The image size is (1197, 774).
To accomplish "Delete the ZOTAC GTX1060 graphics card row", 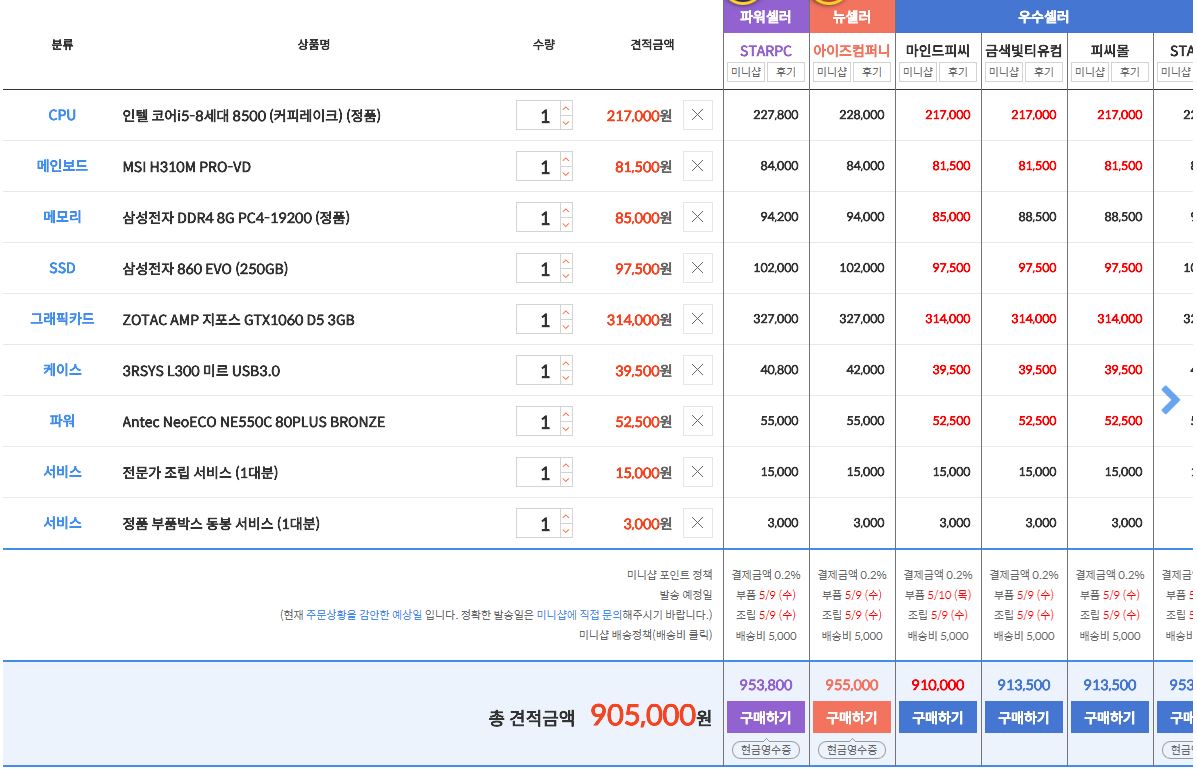I will click(x=697, y=319).
